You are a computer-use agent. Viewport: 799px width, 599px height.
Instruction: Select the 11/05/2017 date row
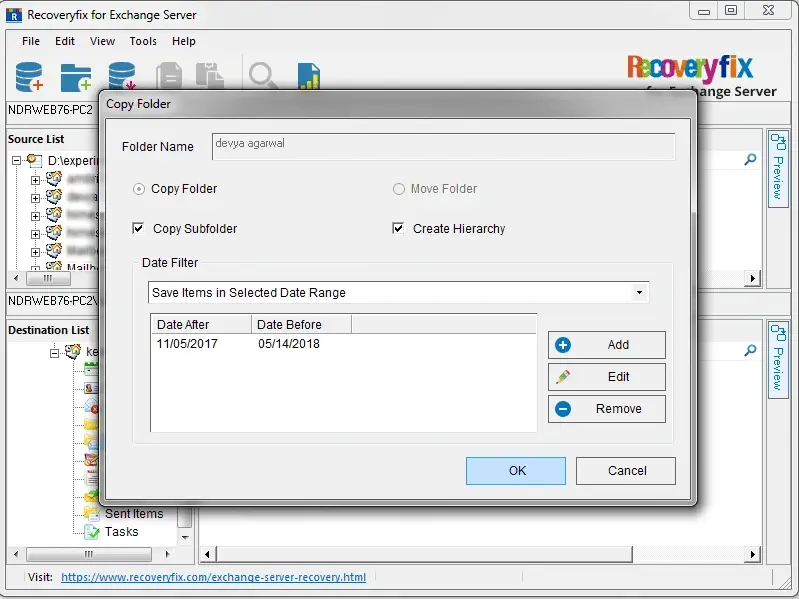pos(343,344)
